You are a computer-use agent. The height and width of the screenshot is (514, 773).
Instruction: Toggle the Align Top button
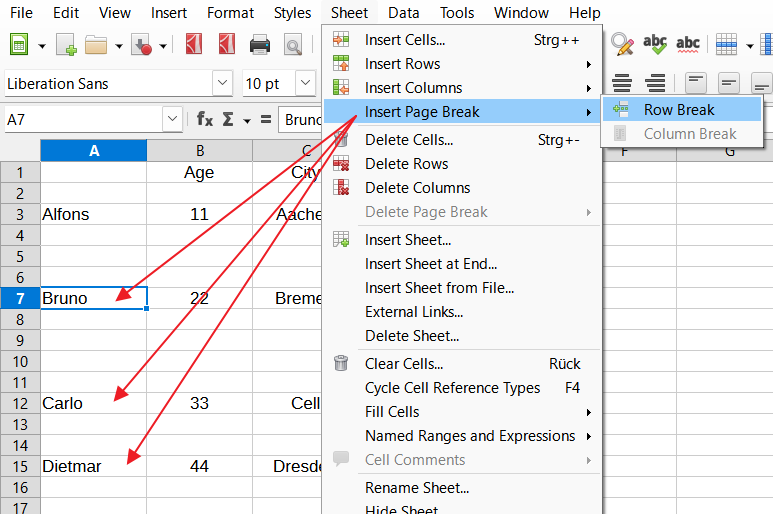[x=695, y=83]
